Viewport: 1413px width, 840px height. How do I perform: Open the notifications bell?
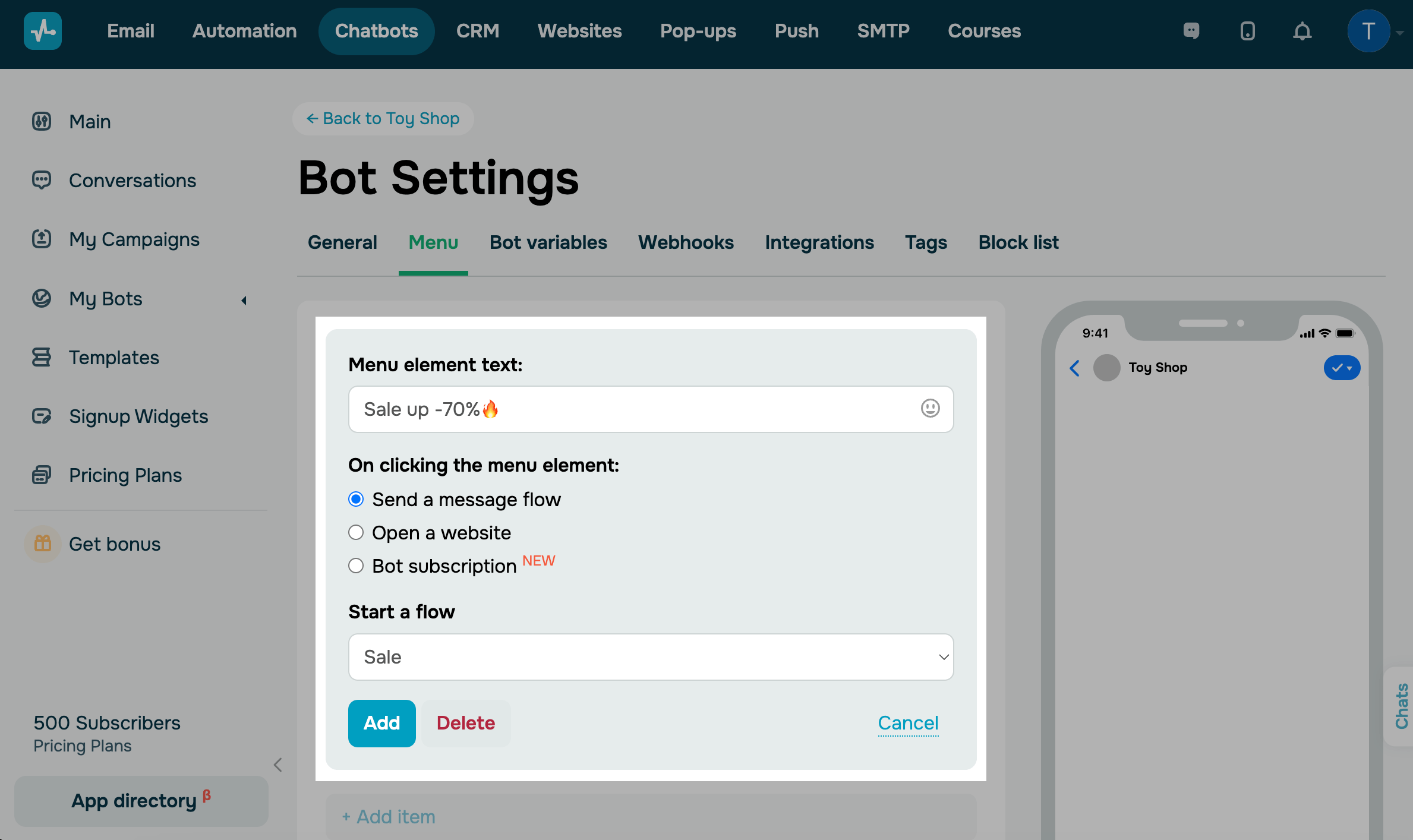(1302, 31)
